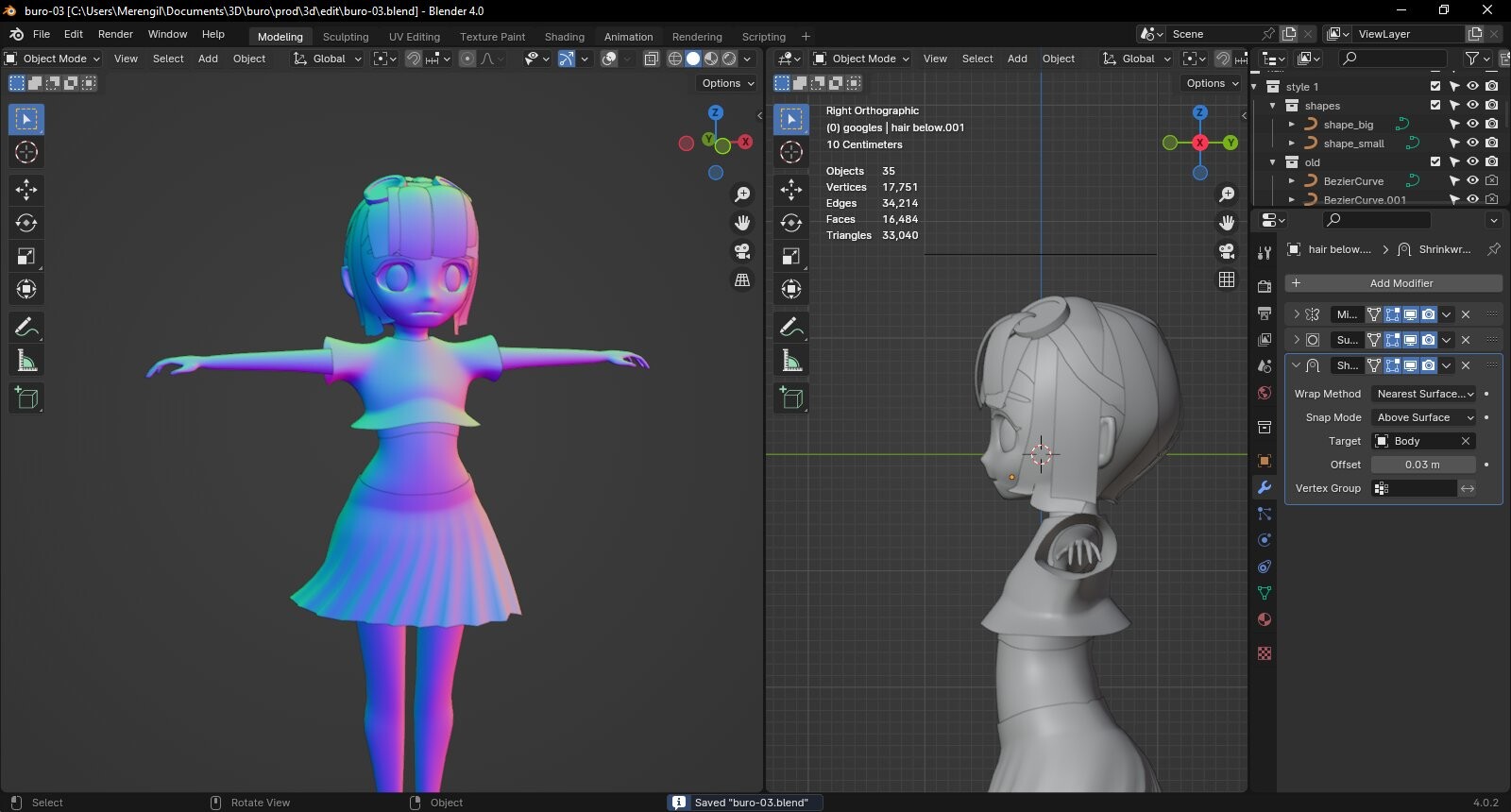1511x812 pixels.
Task: Select solid viewport shading in left viewport
Action: click(693, 59)
